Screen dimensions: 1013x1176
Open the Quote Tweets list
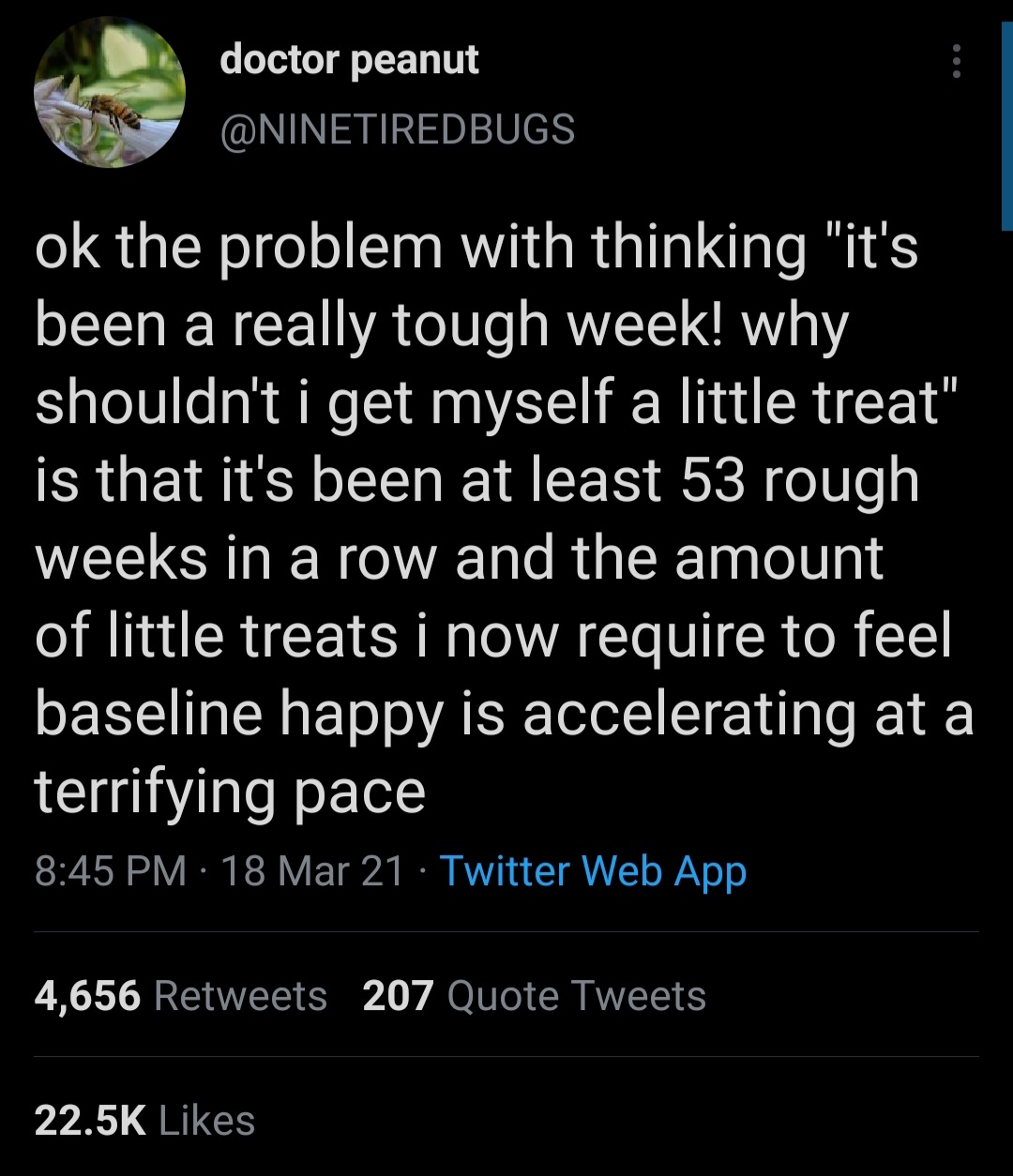click(576, 995)
